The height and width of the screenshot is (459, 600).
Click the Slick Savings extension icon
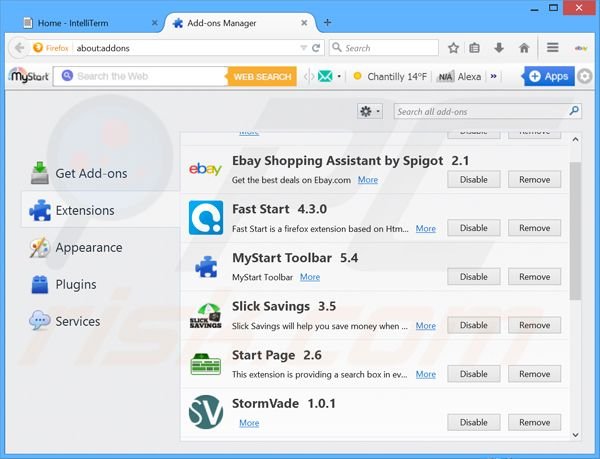(x=206, y=315)
